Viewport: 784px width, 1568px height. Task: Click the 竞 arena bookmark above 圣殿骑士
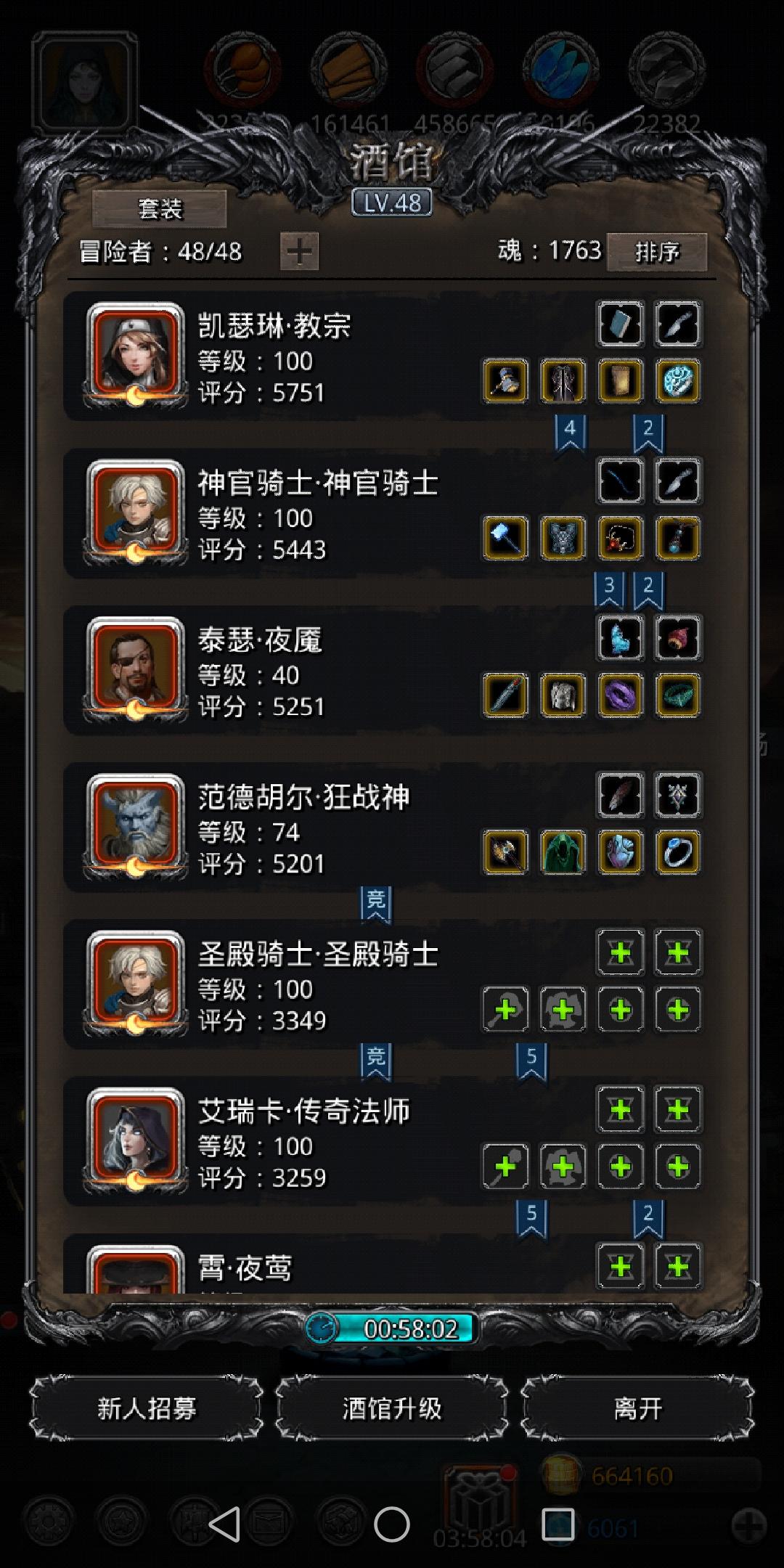tap(375, 904)
